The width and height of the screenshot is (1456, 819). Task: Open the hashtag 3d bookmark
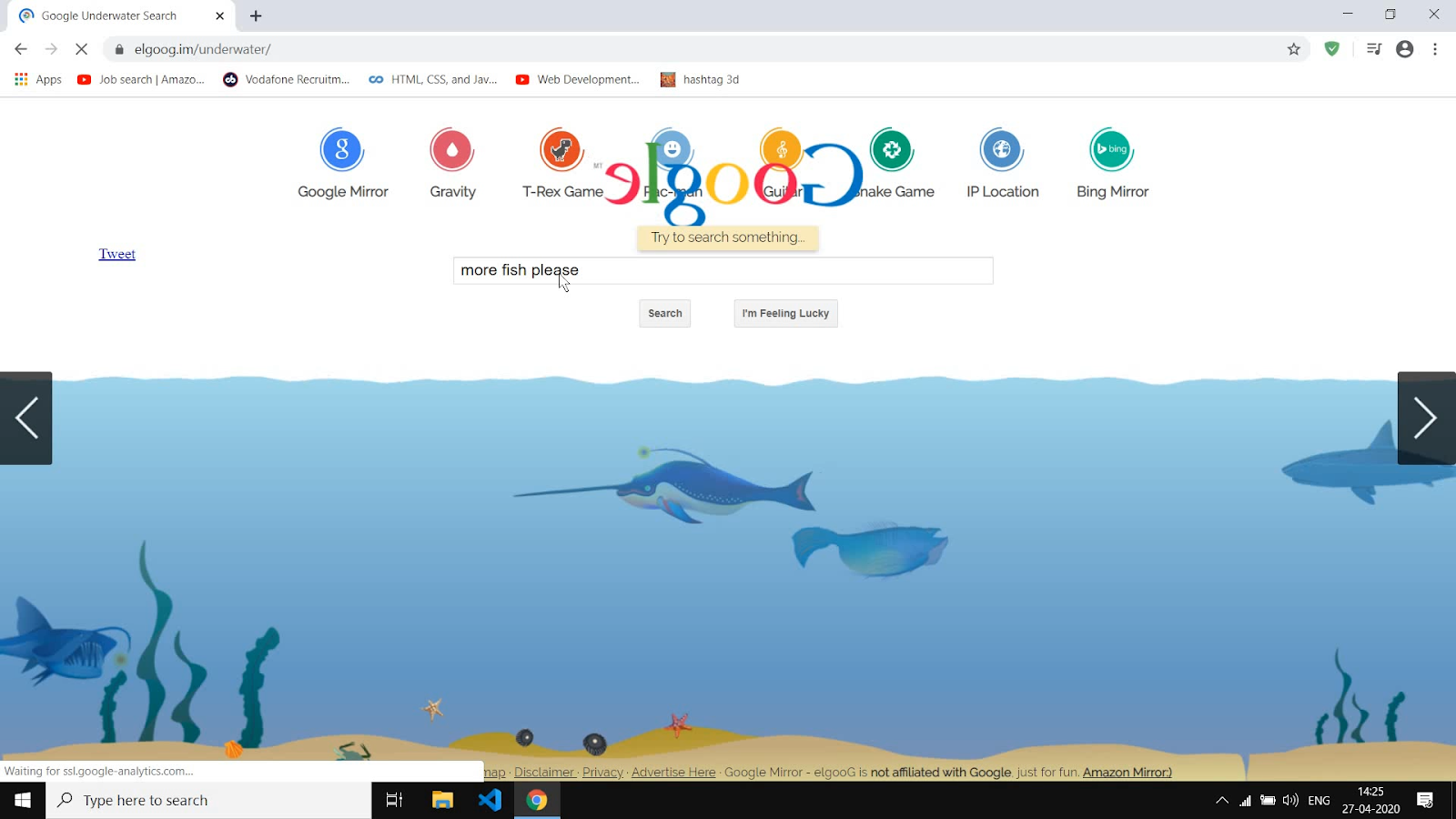coord(700,79)
